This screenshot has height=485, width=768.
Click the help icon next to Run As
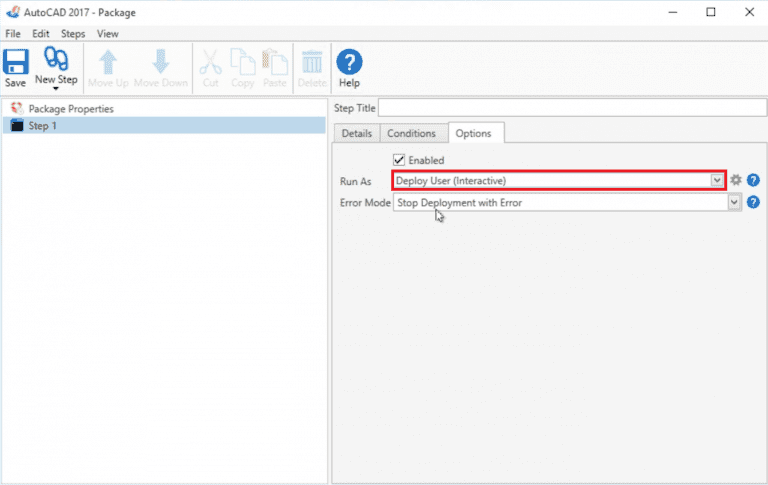[x=753, y=180]
